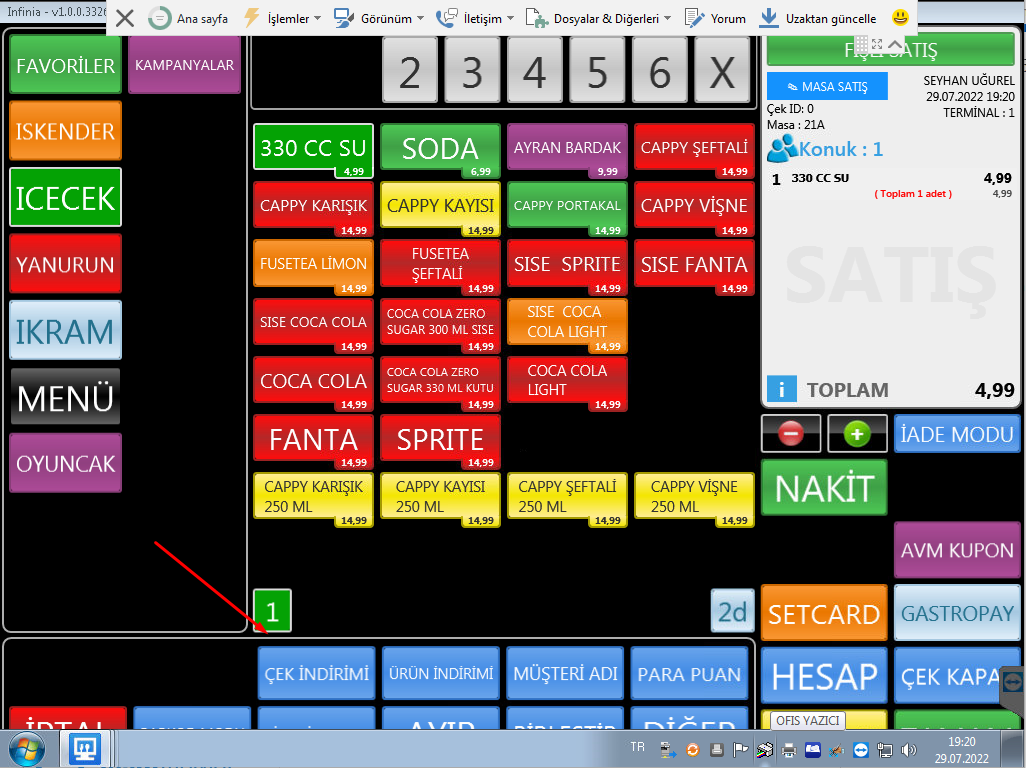The image size is (1026, 768).
Task: Enable İADE MODU
Action: point(957,433)
